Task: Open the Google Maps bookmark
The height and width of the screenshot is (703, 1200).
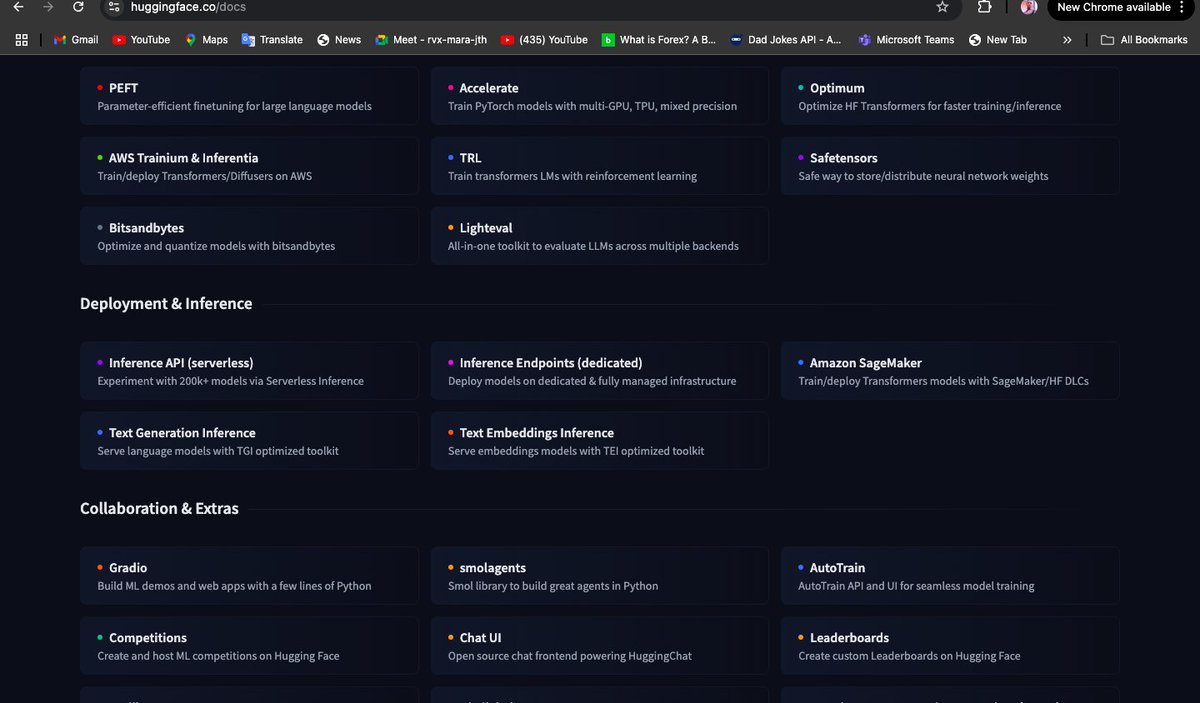Action: click(206, 40)
